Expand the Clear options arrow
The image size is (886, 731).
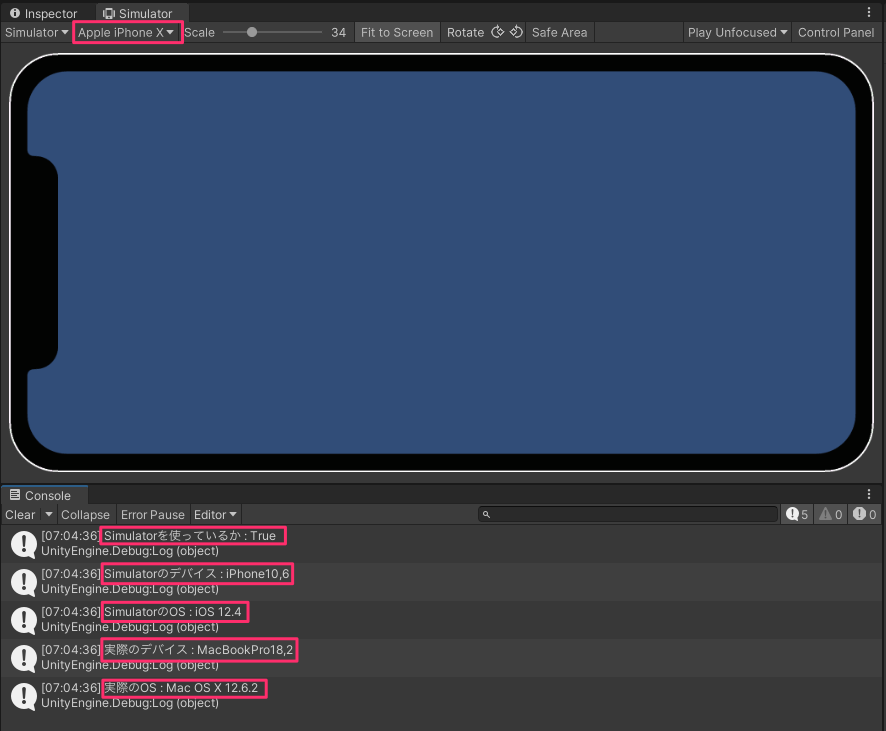tap(49, 514)
